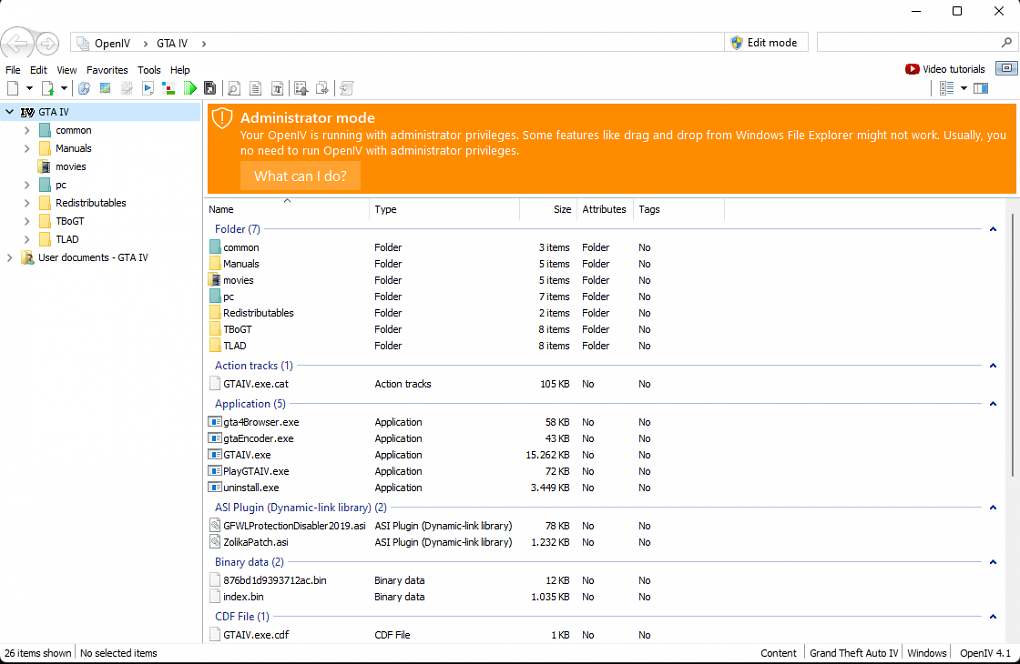Image resolution: width=1020 pixels, height=664 pixels.
Task: Click the extract upward arrow toolbar icon
Action: 301,88
